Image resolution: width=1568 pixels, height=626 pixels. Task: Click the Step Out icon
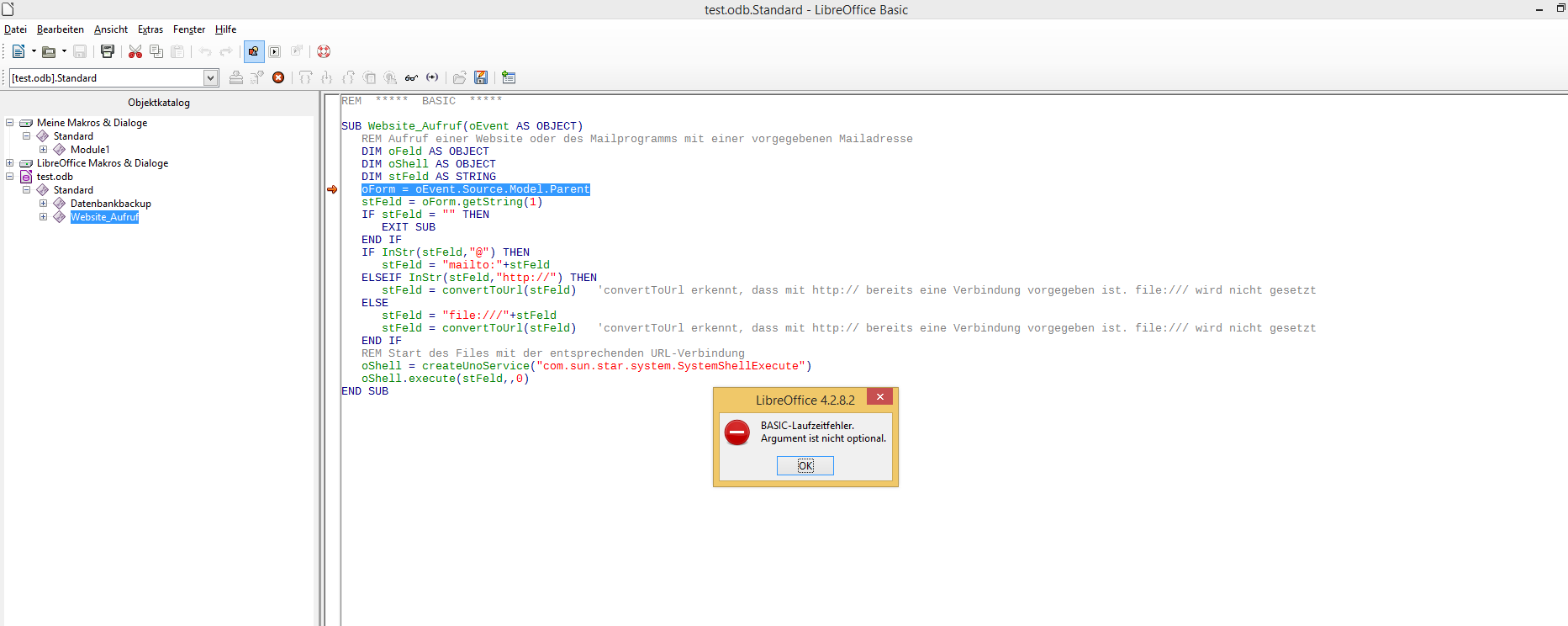pos(348,77)
